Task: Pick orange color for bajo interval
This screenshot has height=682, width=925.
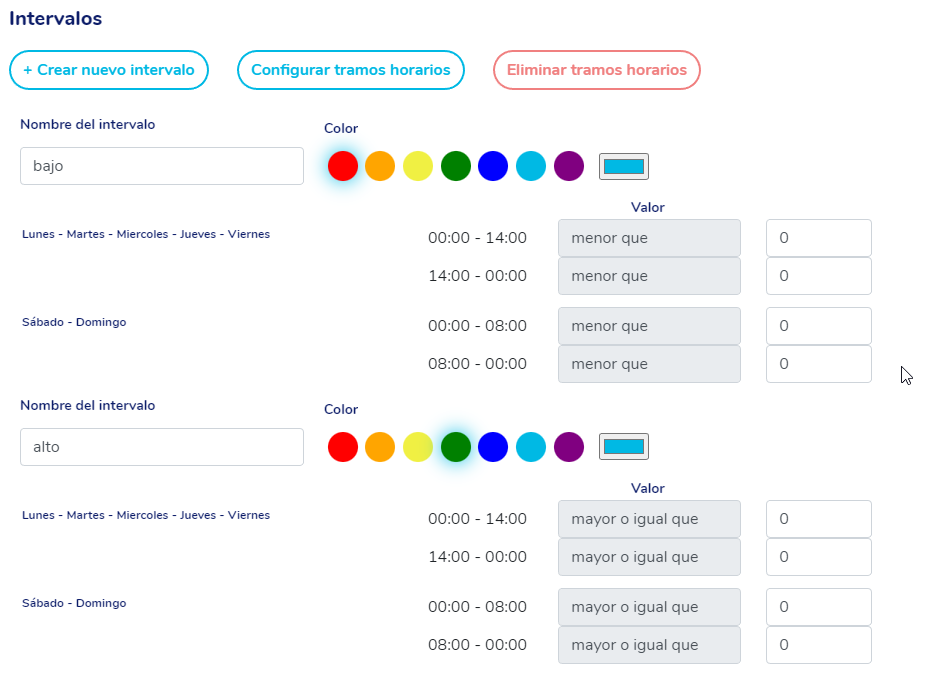Action: [x=380, y=166]
